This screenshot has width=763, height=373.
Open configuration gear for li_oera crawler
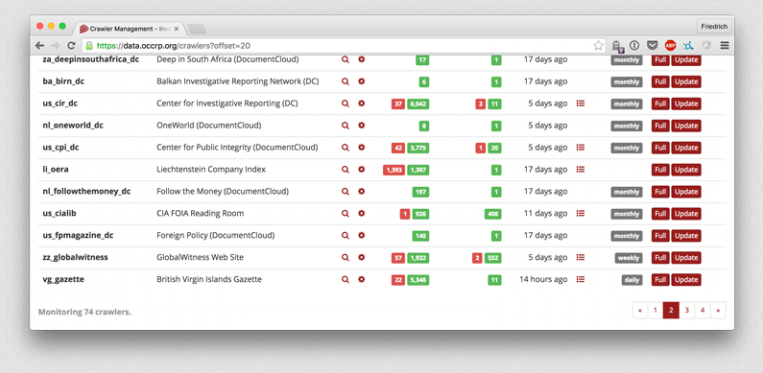pos(361,169)
